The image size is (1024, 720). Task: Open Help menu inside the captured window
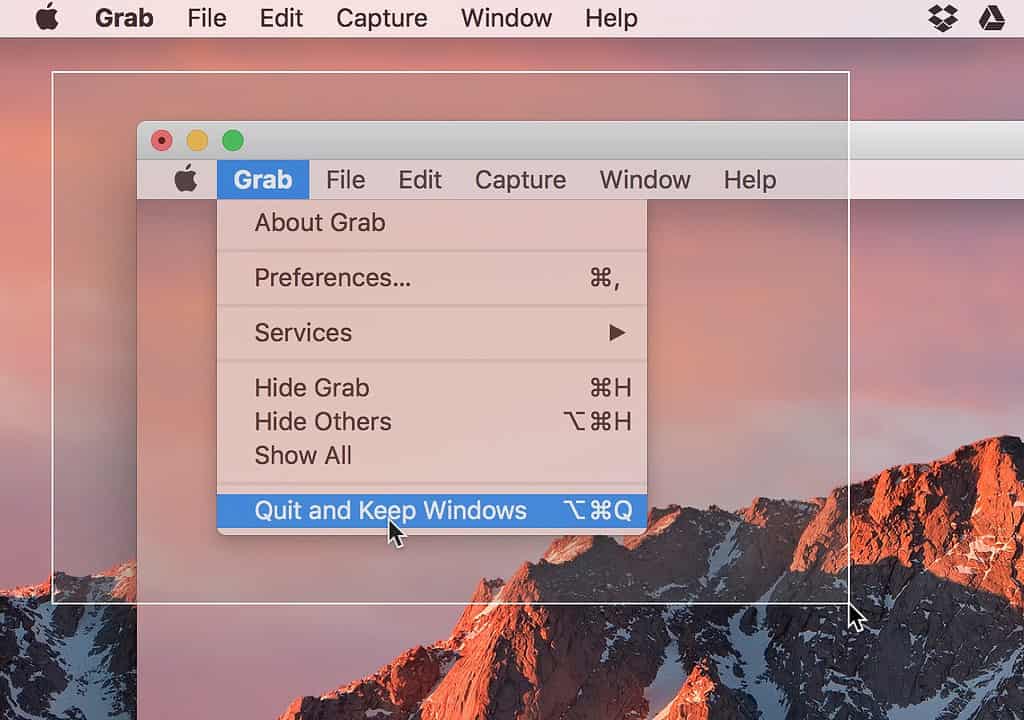pyautogui.click(x=750, y=180)
